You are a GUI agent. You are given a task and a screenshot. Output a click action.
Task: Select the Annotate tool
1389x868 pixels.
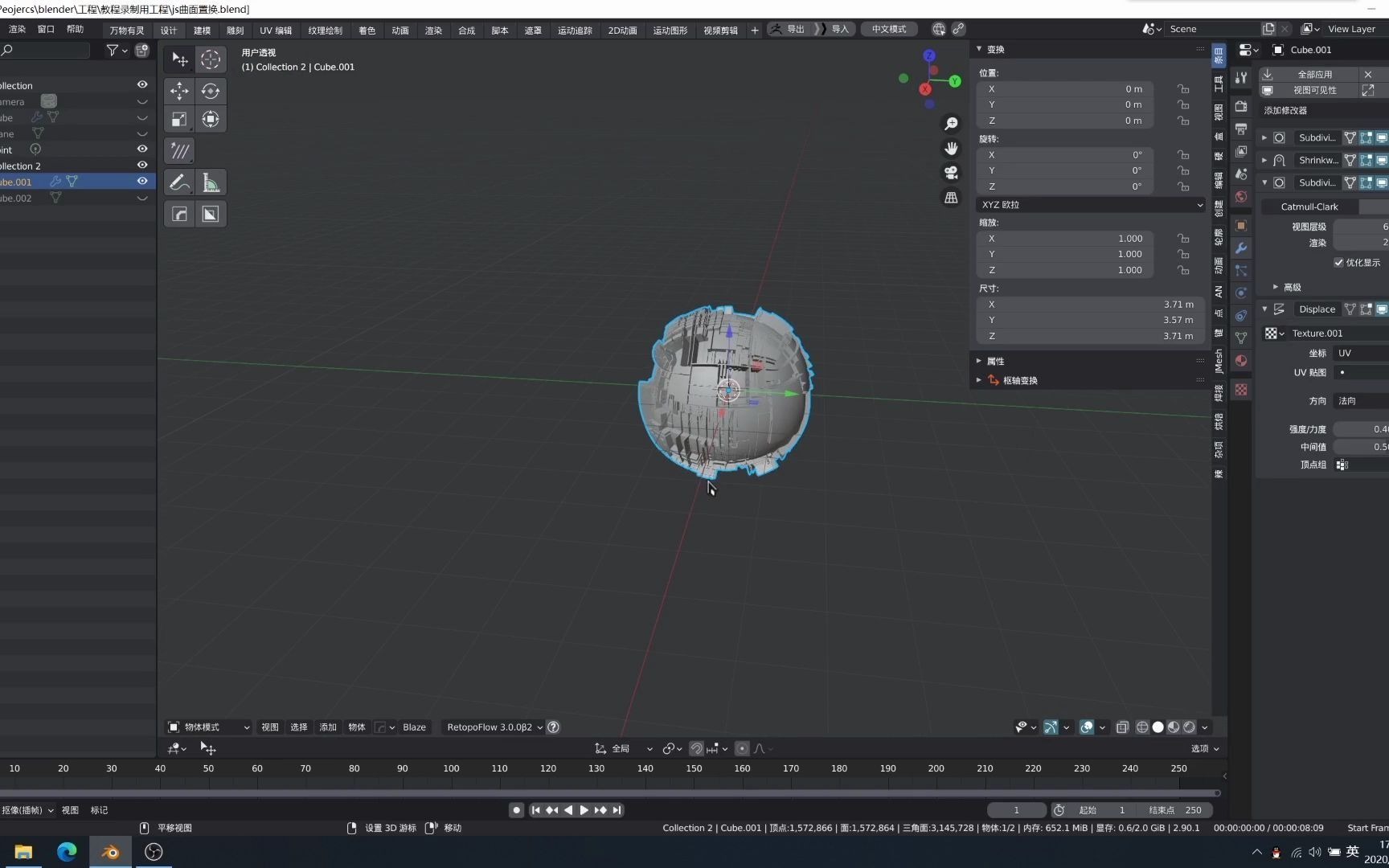pyautogui.click(x=179, y=182)
